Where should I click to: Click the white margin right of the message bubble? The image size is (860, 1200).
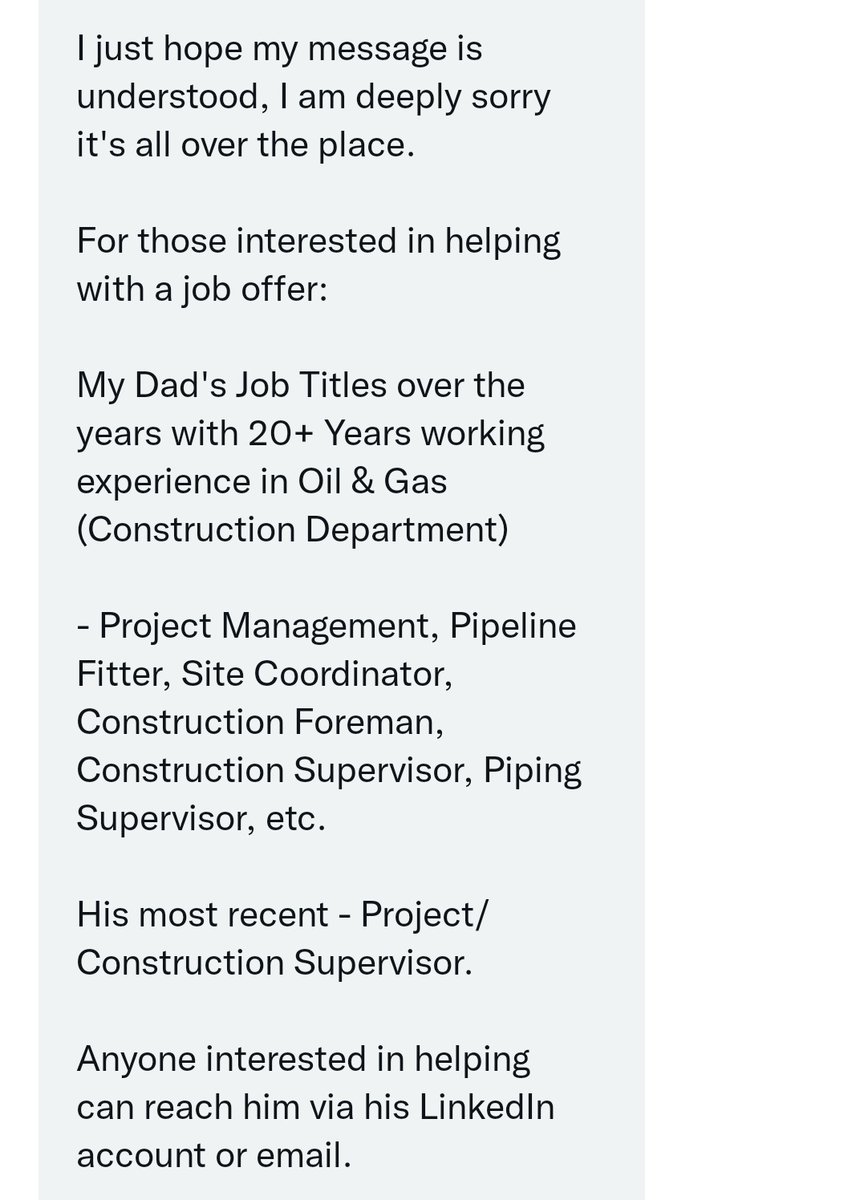pos(752,600)
